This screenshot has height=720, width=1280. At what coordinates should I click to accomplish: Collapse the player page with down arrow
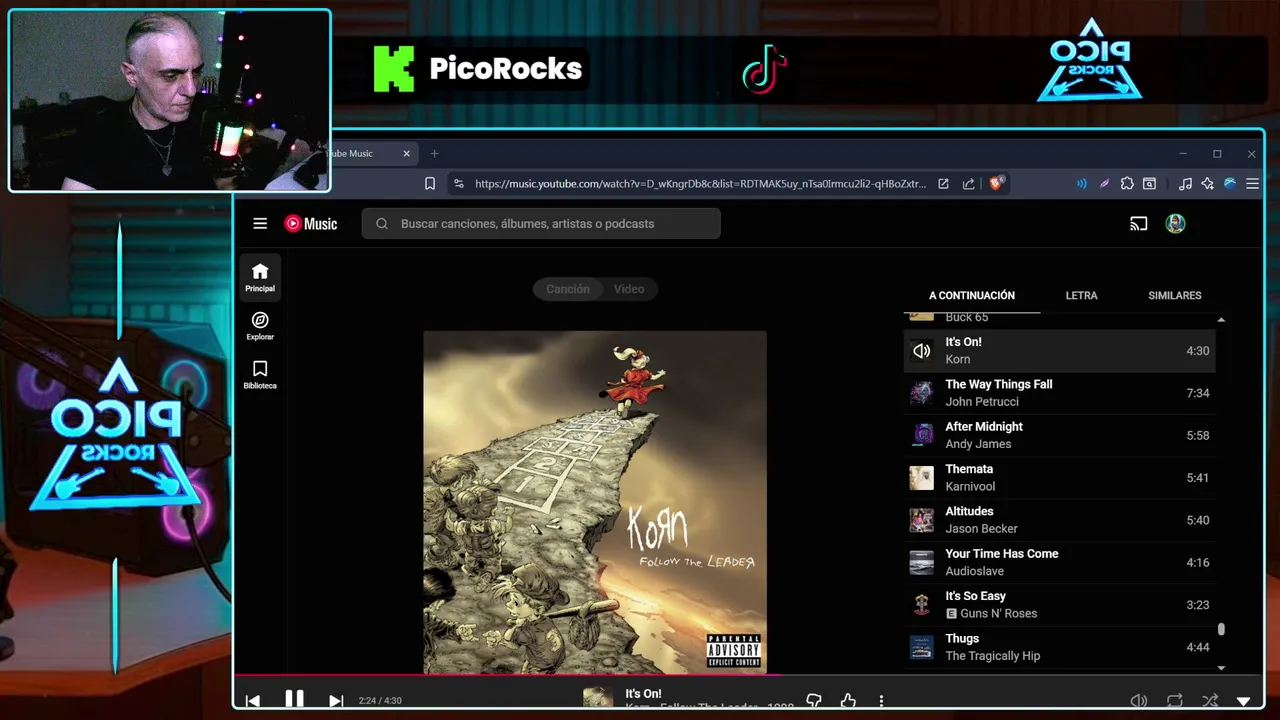(1244, 702)
